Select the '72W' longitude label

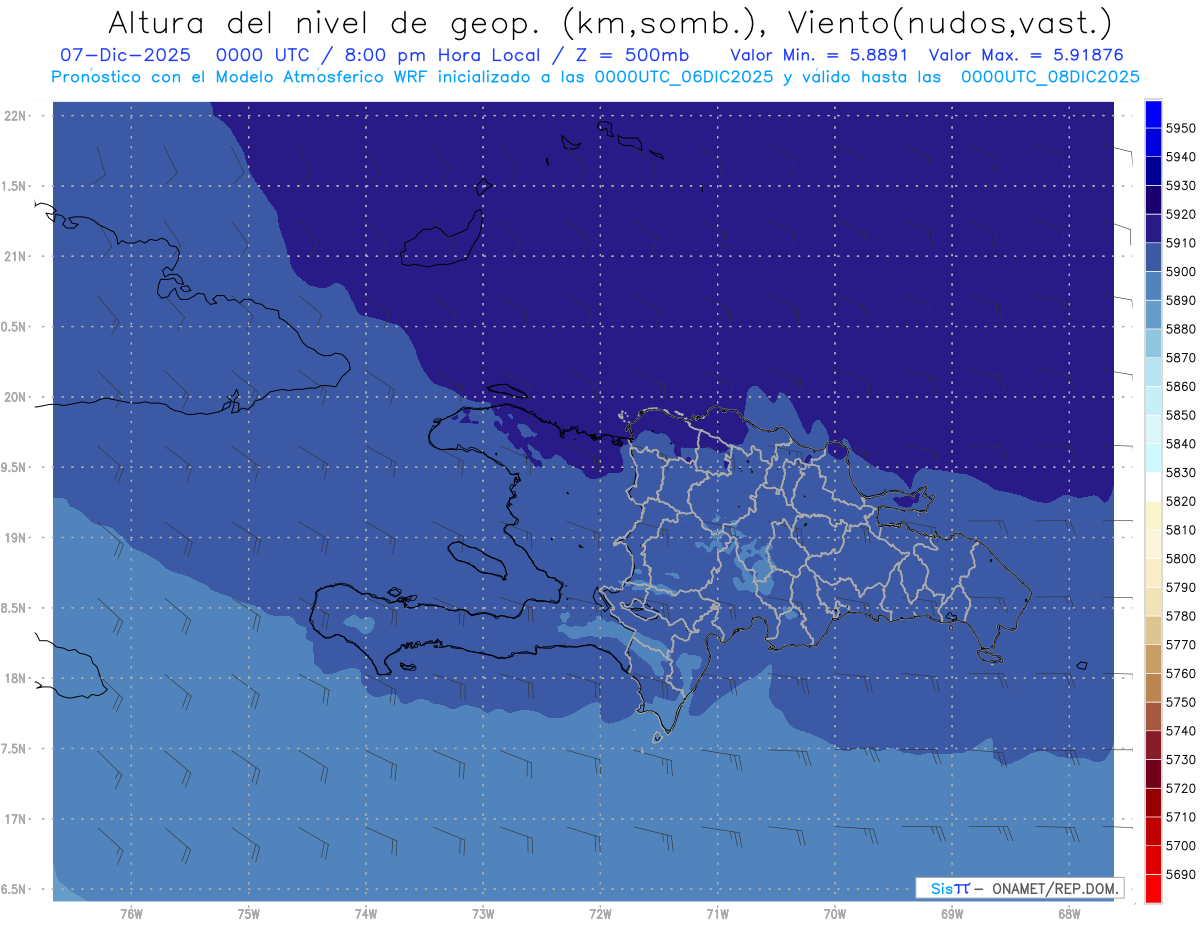pyautogui.click(x=600, y=914)
